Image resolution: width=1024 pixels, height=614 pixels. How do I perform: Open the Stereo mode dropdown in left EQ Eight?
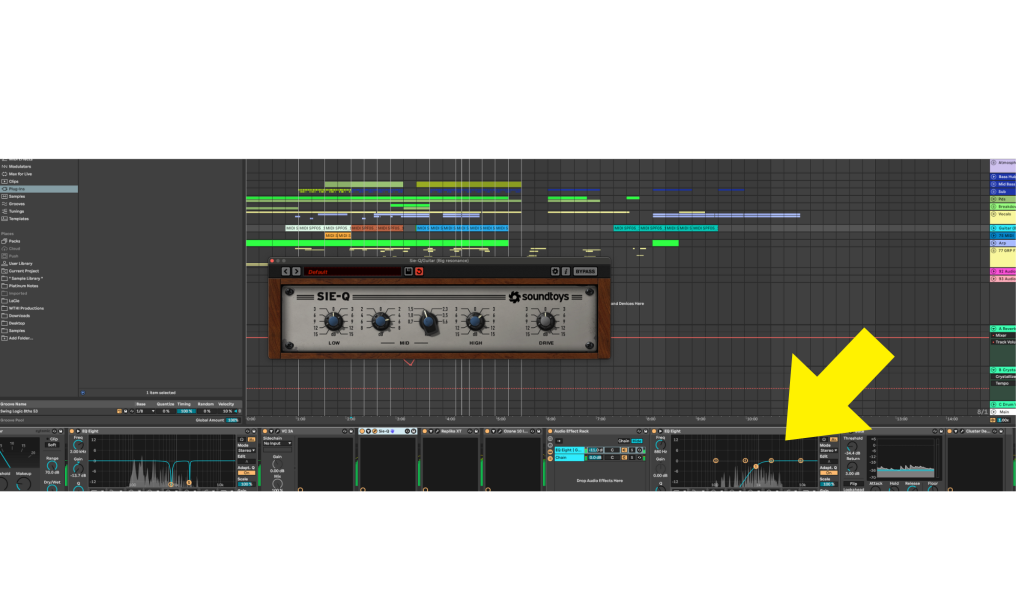pos(246,451)
